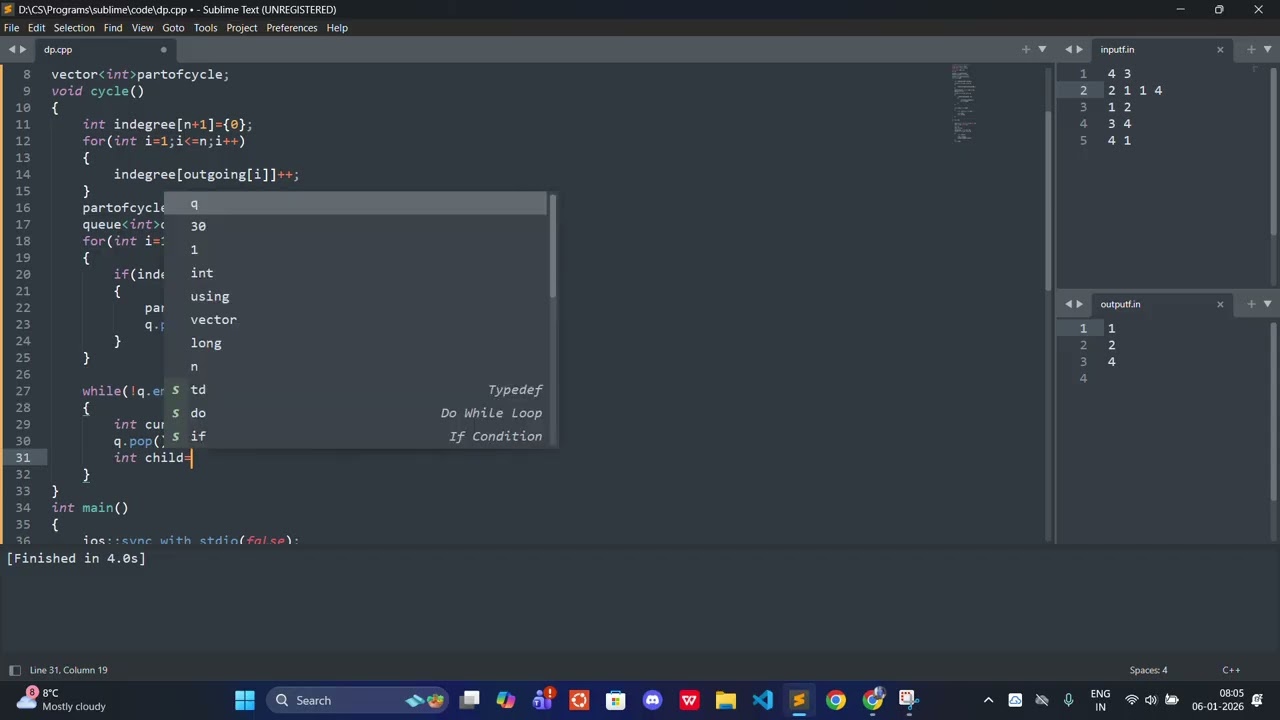Add new tab in dp.cpp pane
The height and width of the screenshot is (720, 1280).
click(1026, 49)
